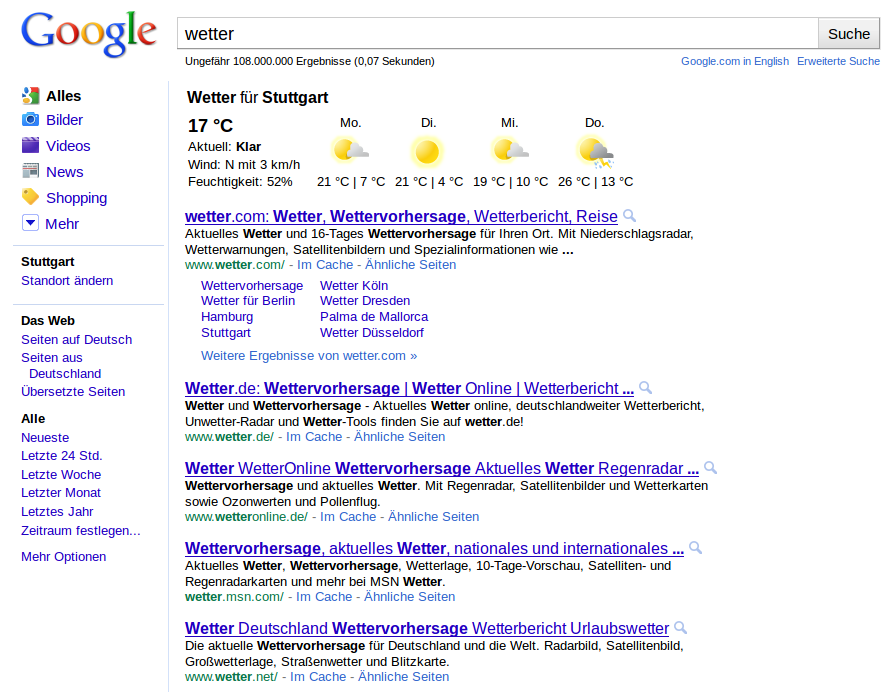The image size is (888, 692).
Task: Open the Wetter Deutschland wetter.net result title
Action: (x=427, y=628)
